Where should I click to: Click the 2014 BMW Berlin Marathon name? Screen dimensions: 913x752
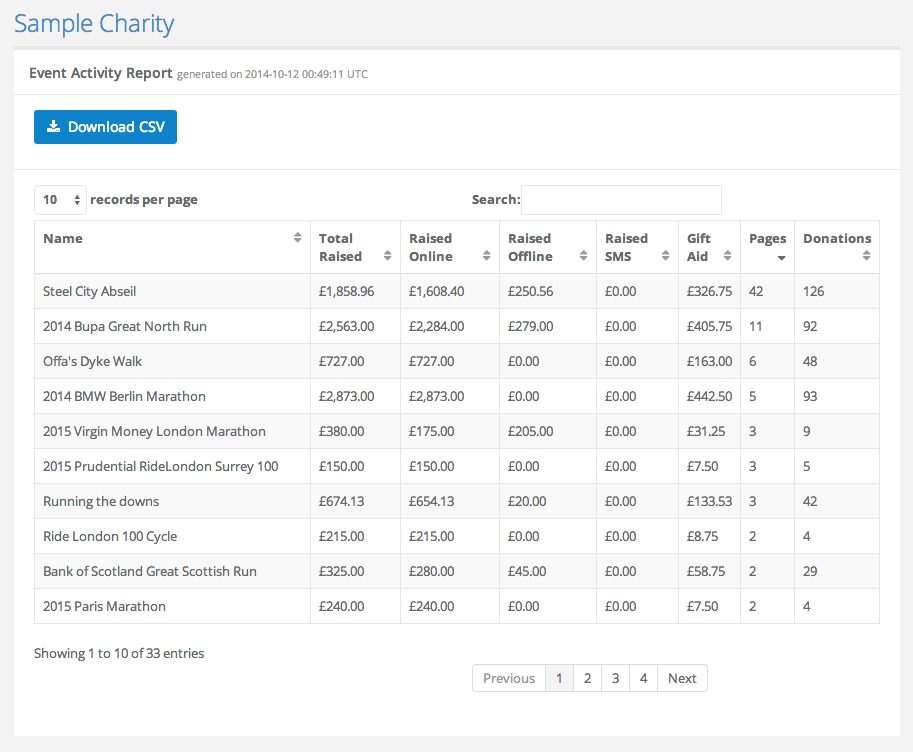pyautogui.click(x=124, y=396)
